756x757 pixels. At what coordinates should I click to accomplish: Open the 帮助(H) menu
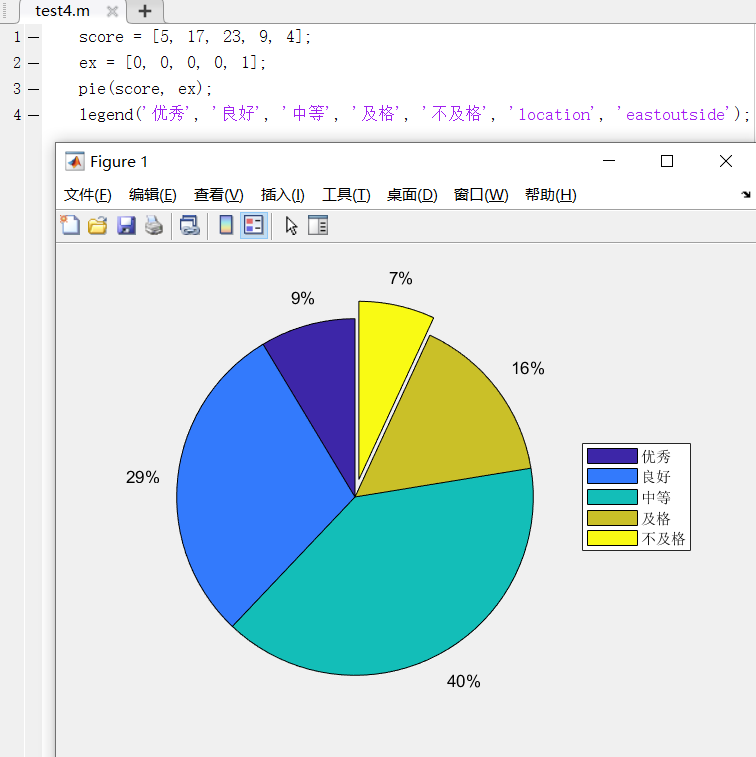click(550, 195)
